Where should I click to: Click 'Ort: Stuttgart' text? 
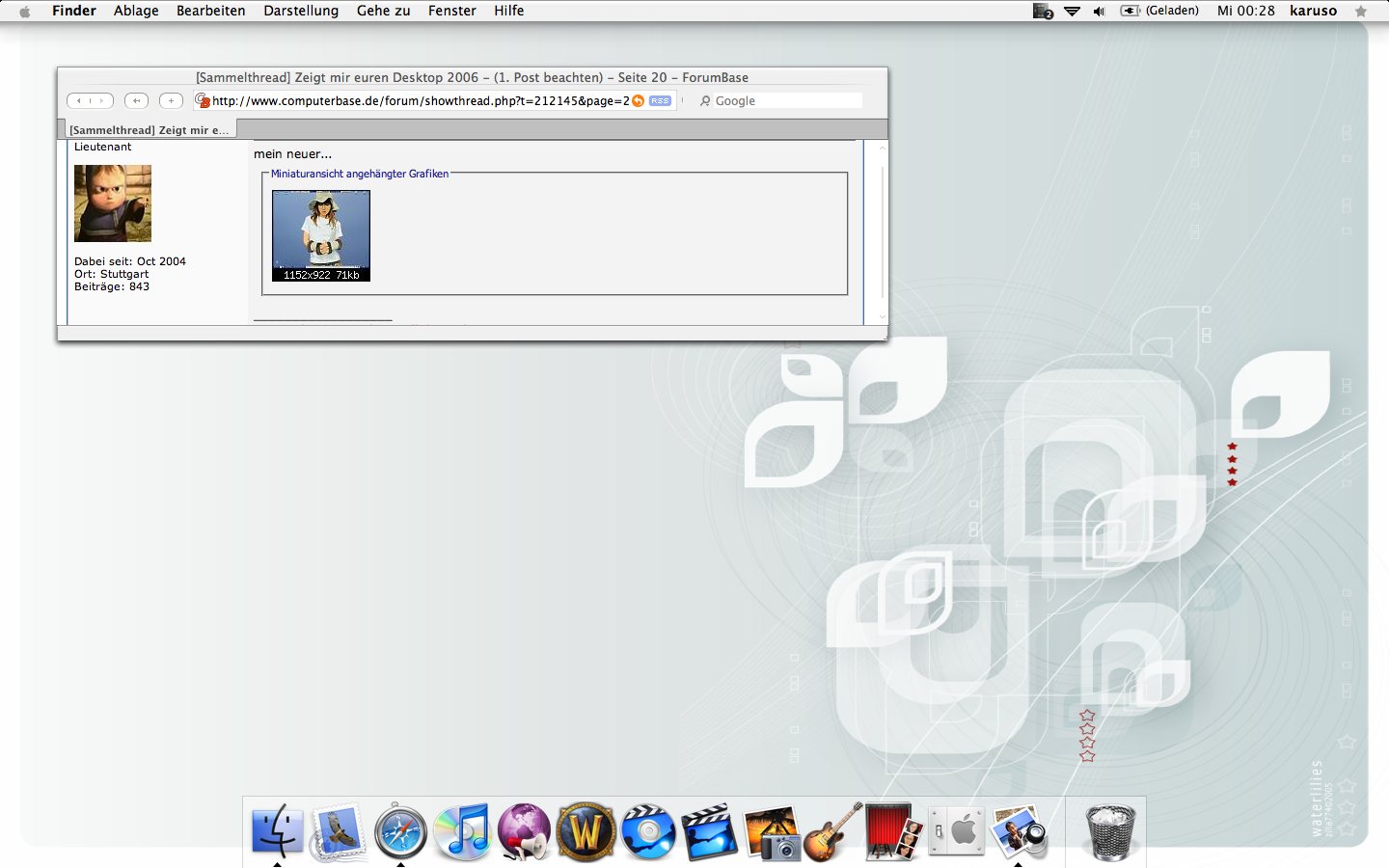coord(112,274)
